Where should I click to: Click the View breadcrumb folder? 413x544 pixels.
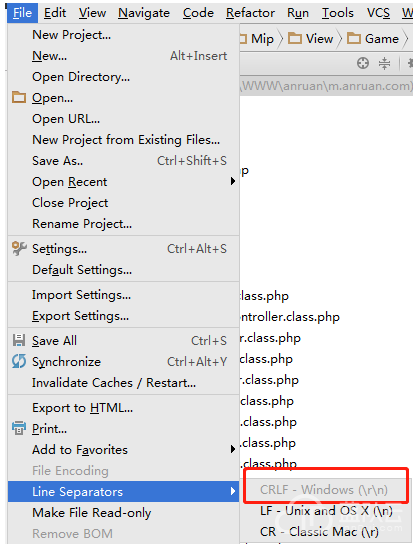coord(311,38)
